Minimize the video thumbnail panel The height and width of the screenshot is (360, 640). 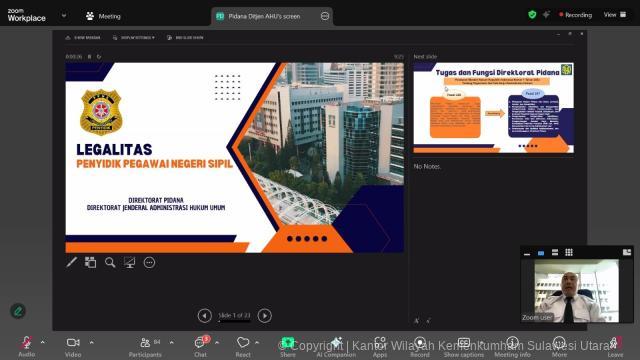pos(527,253)
